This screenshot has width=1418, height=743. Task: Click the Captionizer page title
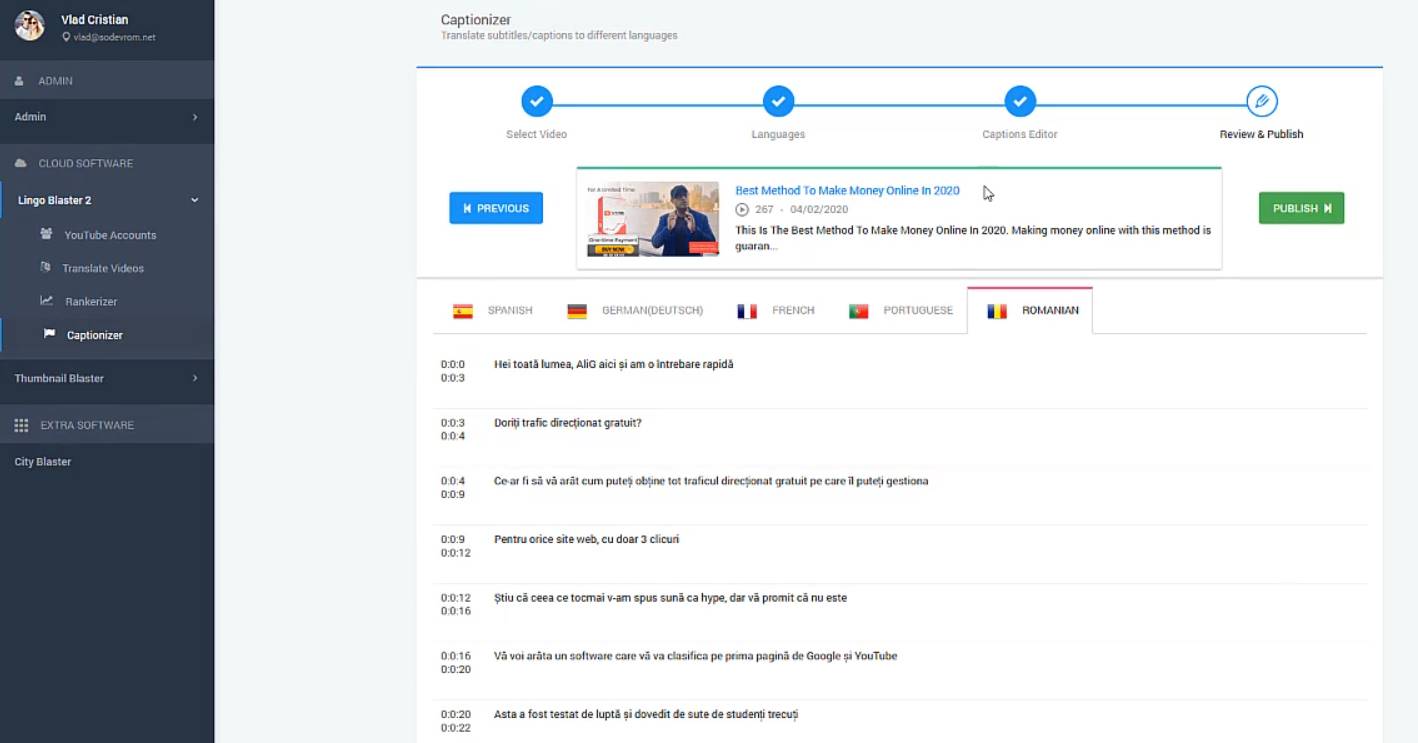tap(476, 20)
